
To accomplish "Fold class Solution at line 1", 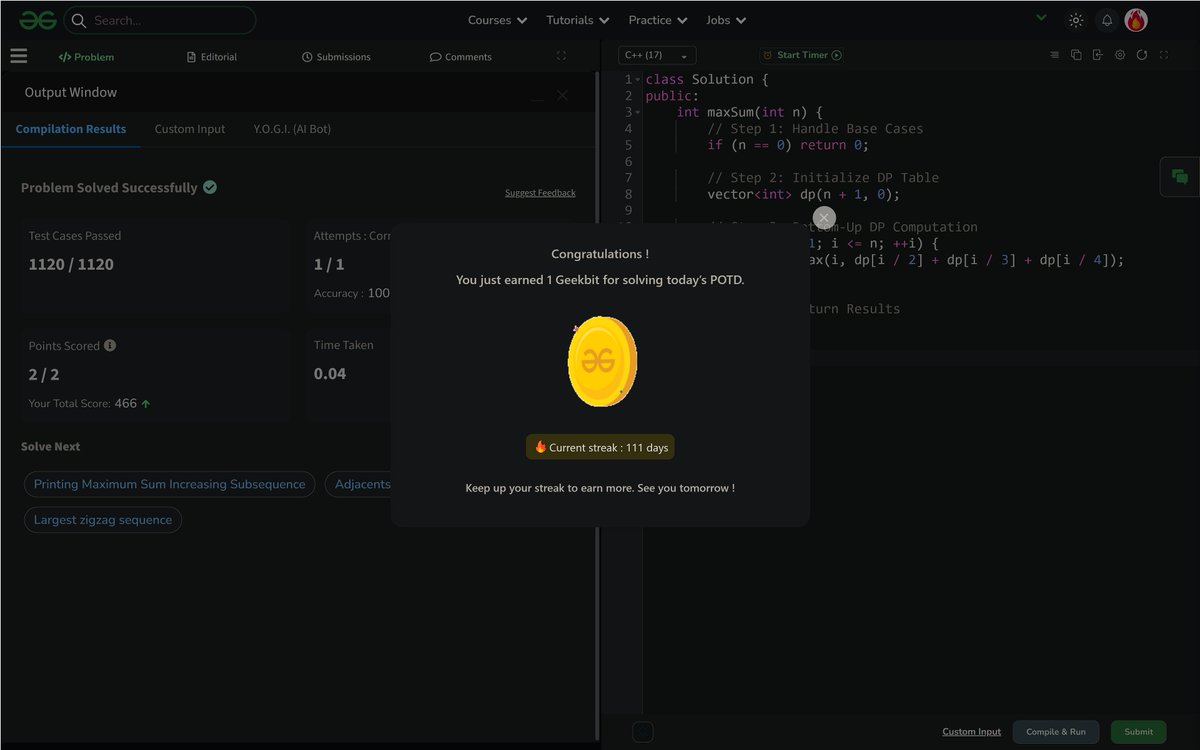I will click(637, 79).
